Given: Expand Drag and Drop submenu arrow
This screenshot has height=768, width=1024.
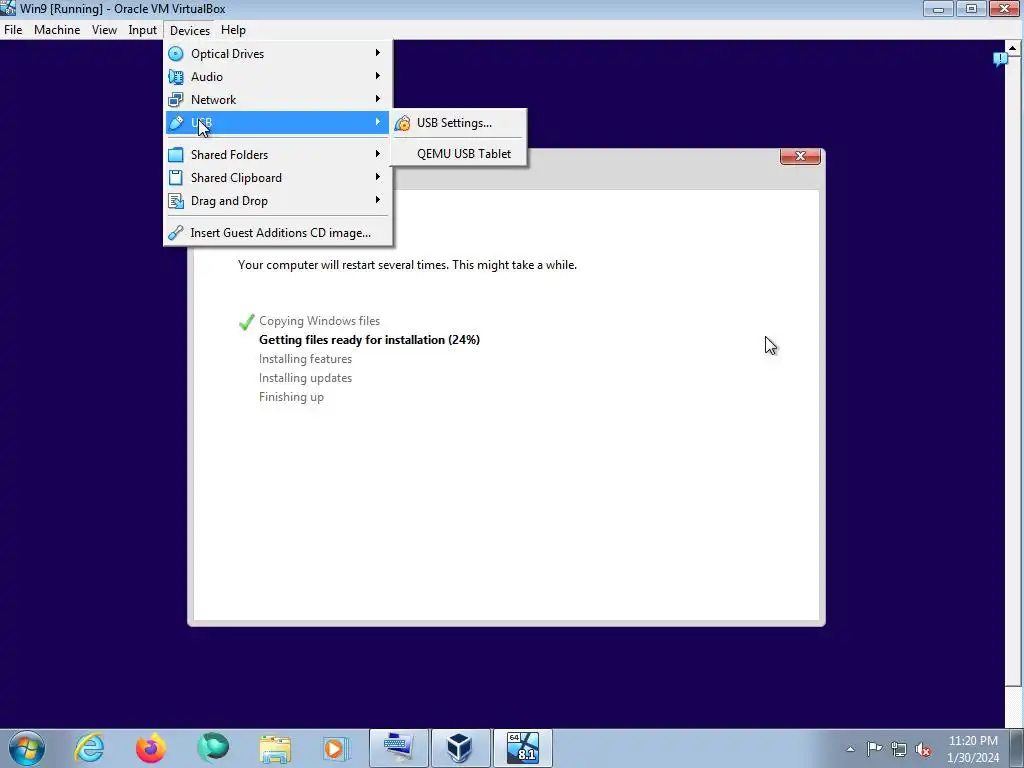Looking at the screenshot, I should [377, 200].
